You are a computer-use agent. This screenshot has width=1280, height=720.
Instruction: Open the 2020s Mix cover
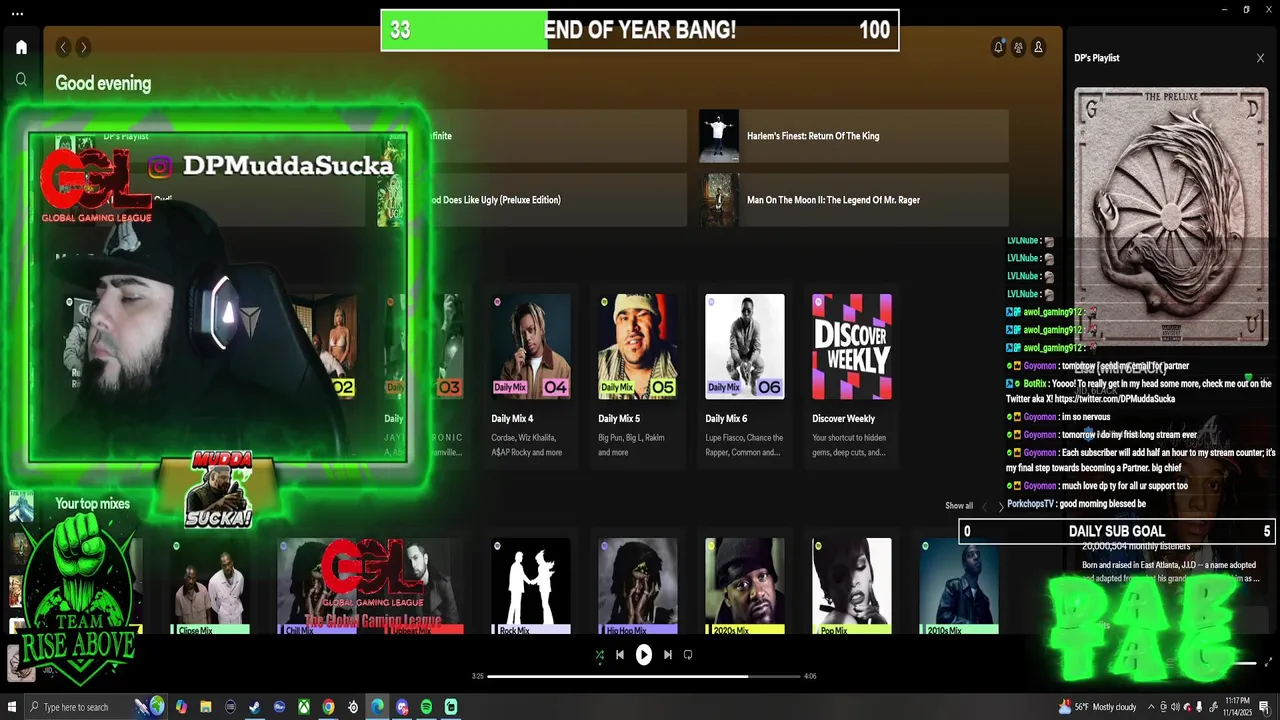point(745,586)
